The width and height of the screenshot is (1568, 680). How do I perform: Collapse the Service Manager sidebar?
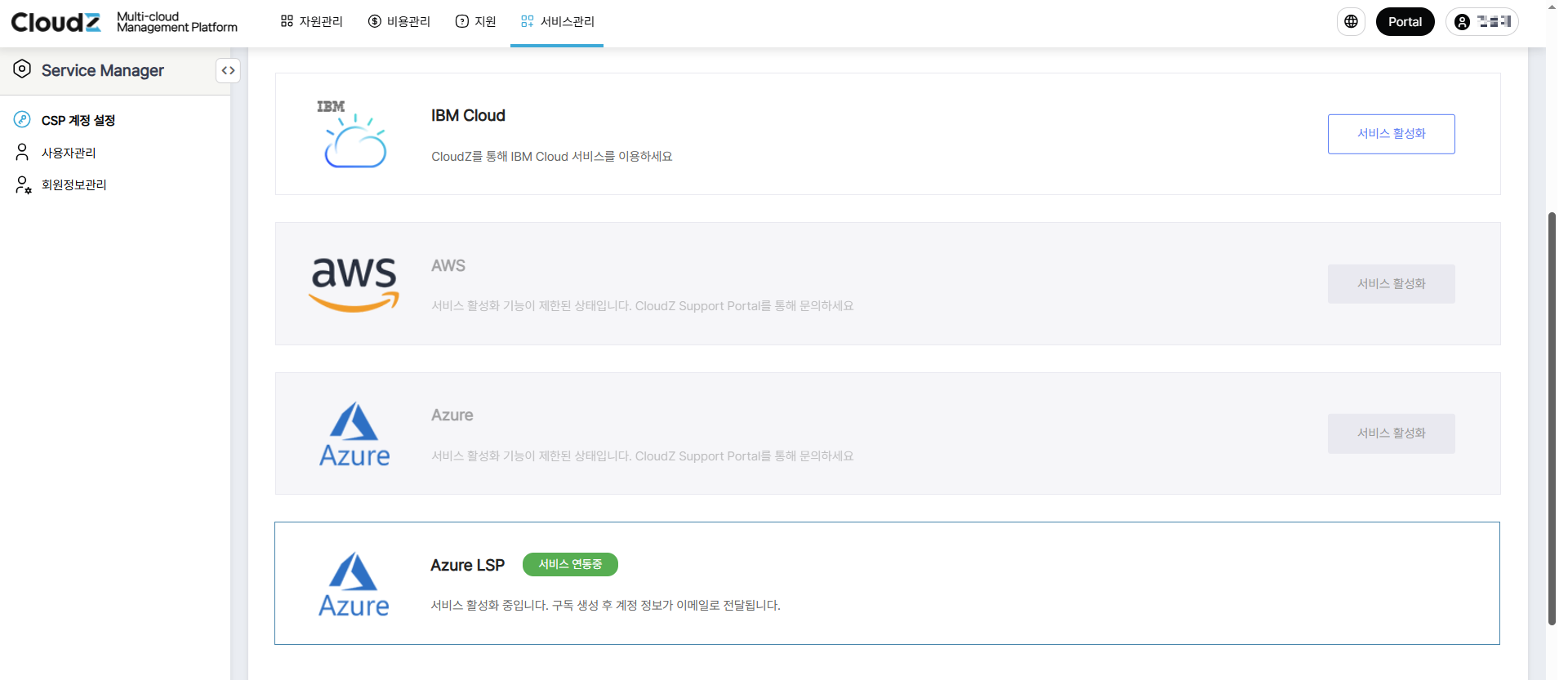(x=228, y=71)
